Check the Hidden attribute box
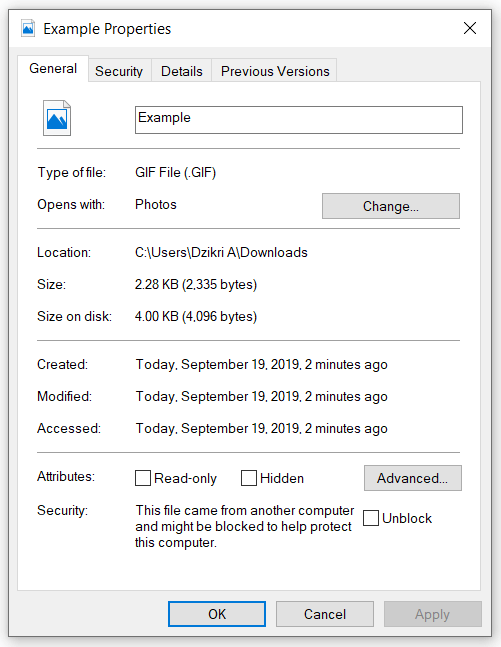The width and height of the screenshot is (501, 647). [249, 478]
